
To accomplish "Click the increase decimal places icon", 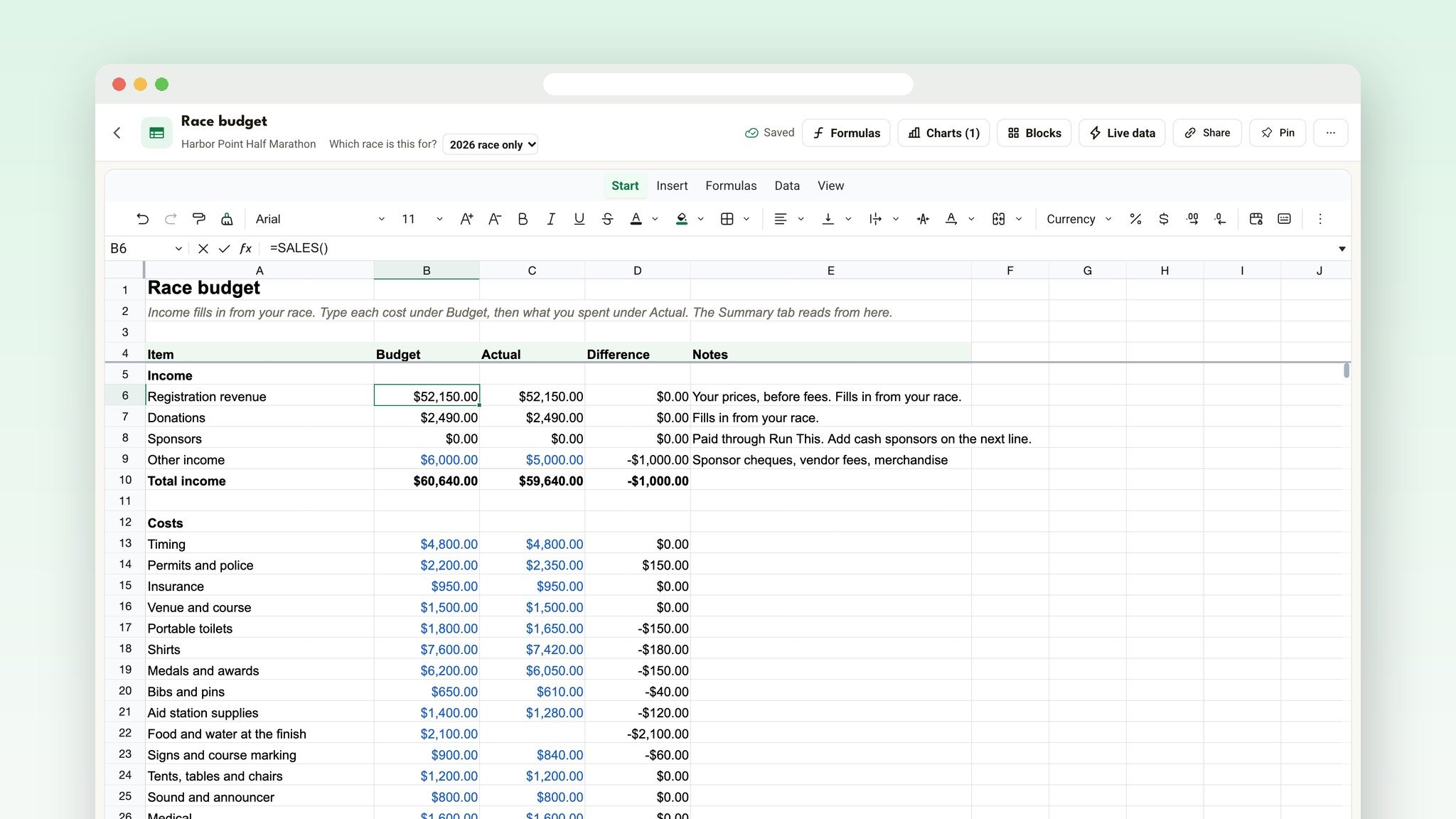I will tap(1192, 219).
